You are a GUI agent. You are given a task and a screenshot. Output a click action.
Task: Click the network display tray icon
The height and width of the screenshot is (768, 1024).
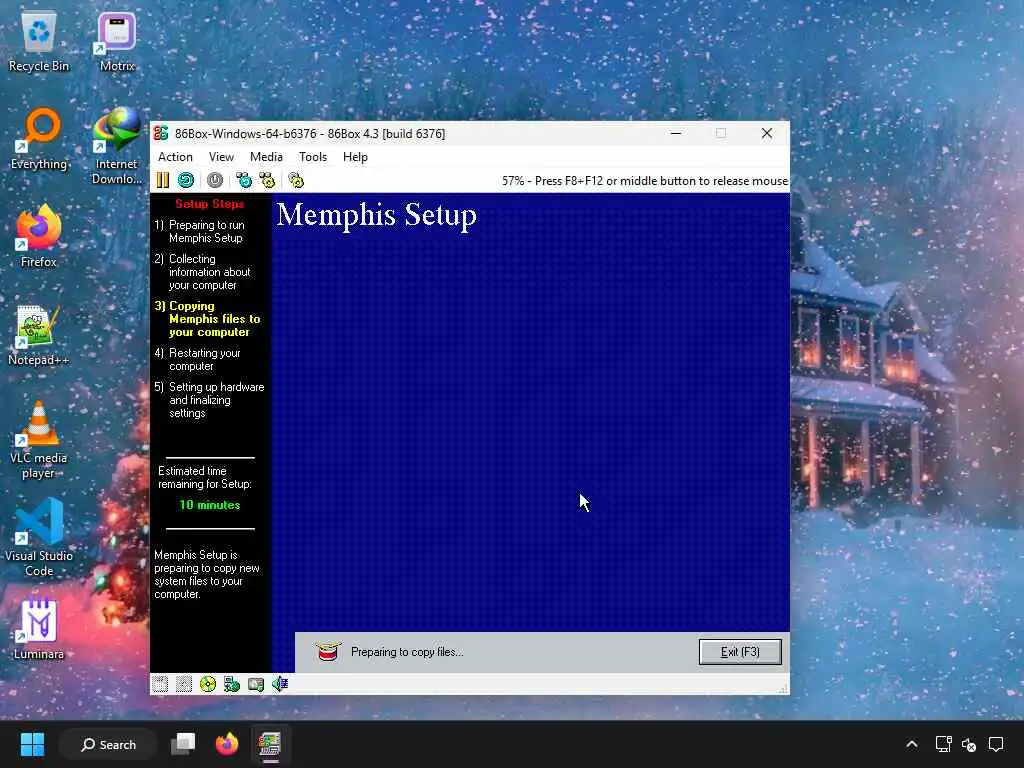tap(943, 744)
